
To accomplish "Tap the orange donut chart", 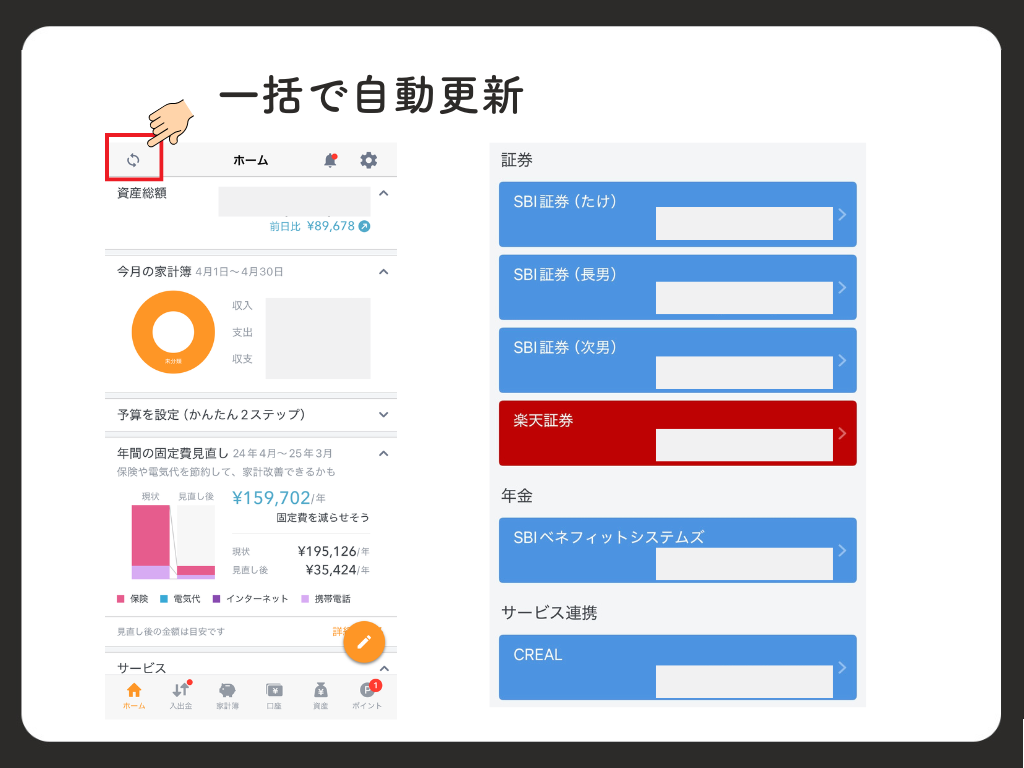I will (173, 332).
